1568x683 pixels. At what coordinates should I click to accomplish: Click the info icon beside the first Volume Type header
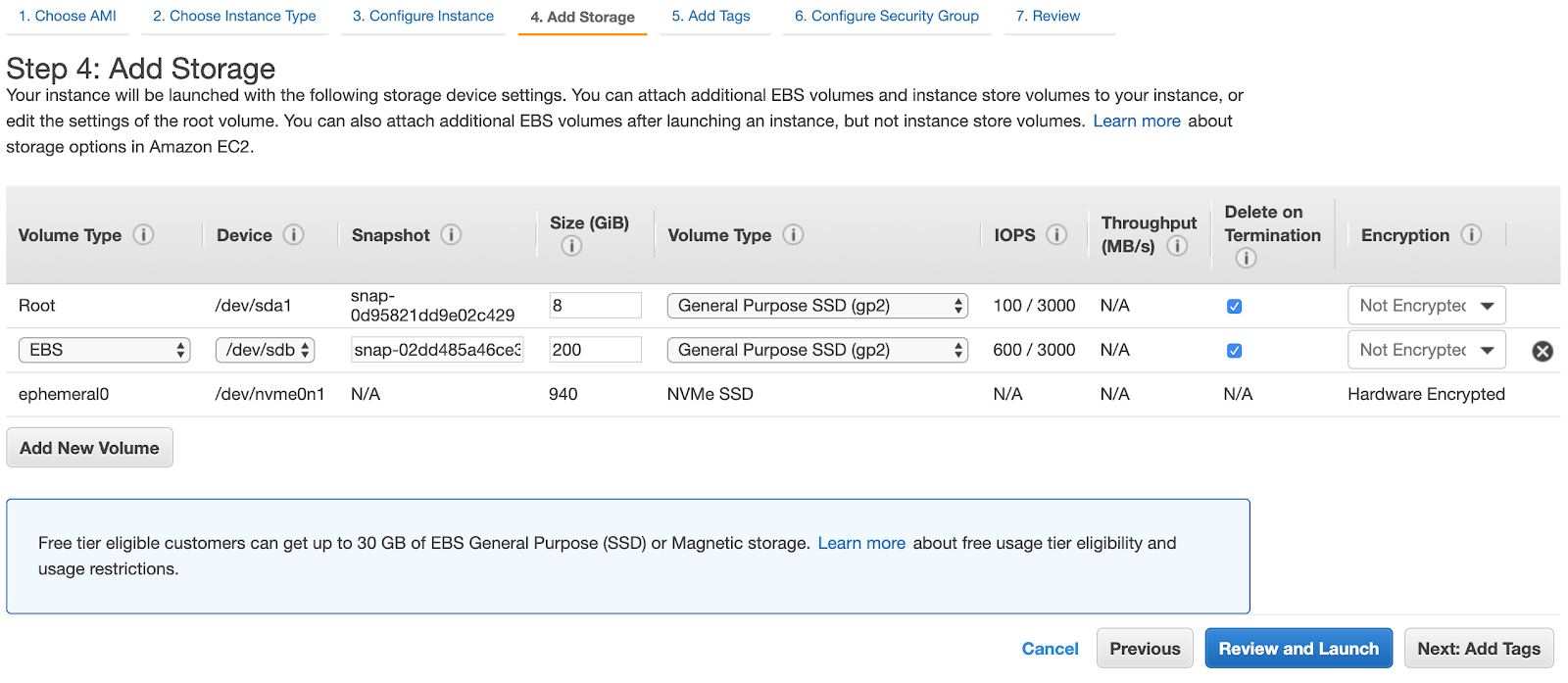tap(143, 235)
